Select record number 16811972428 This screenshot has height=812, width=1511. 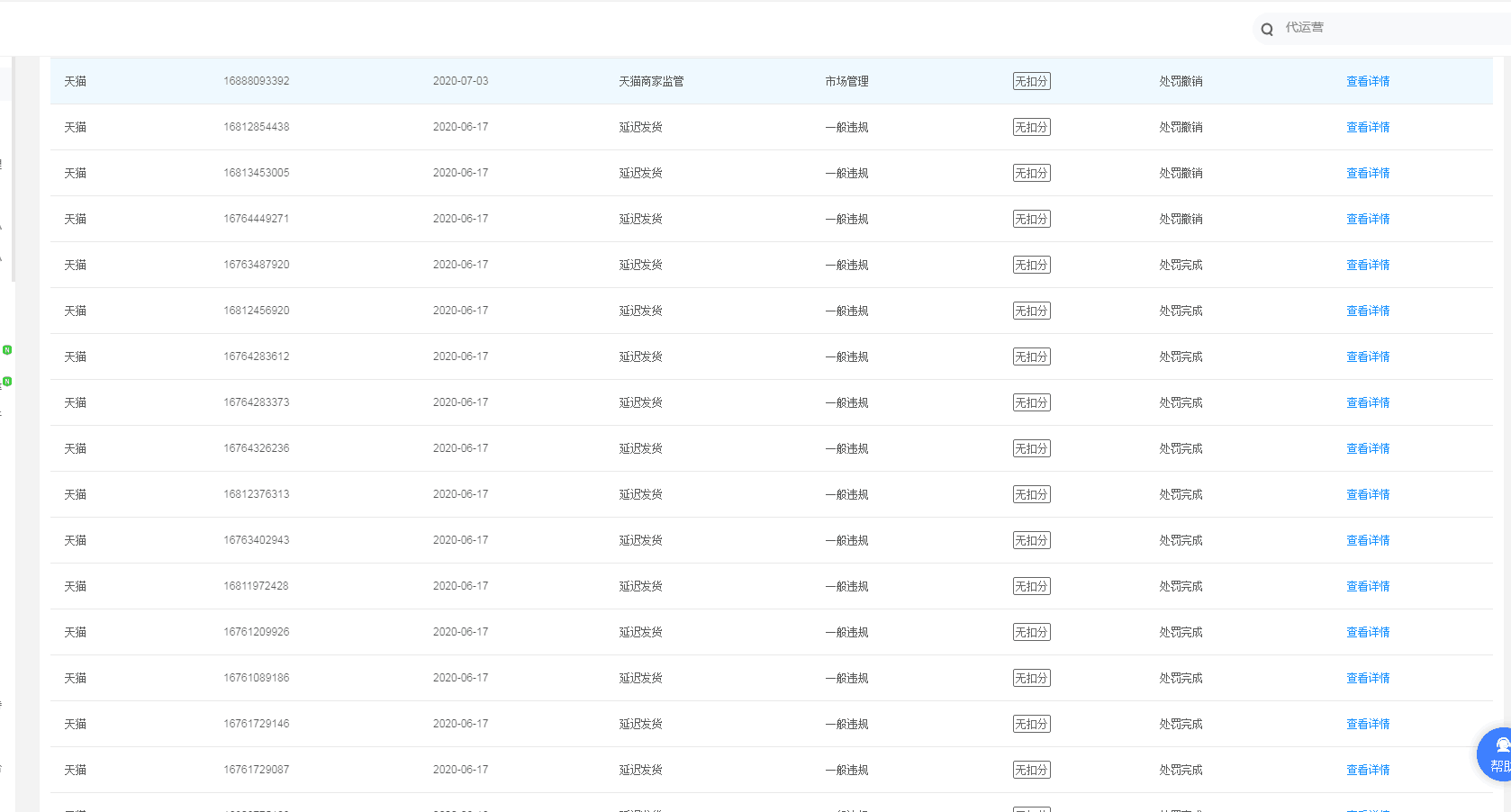pyautogui.click(x=257, y=586)
